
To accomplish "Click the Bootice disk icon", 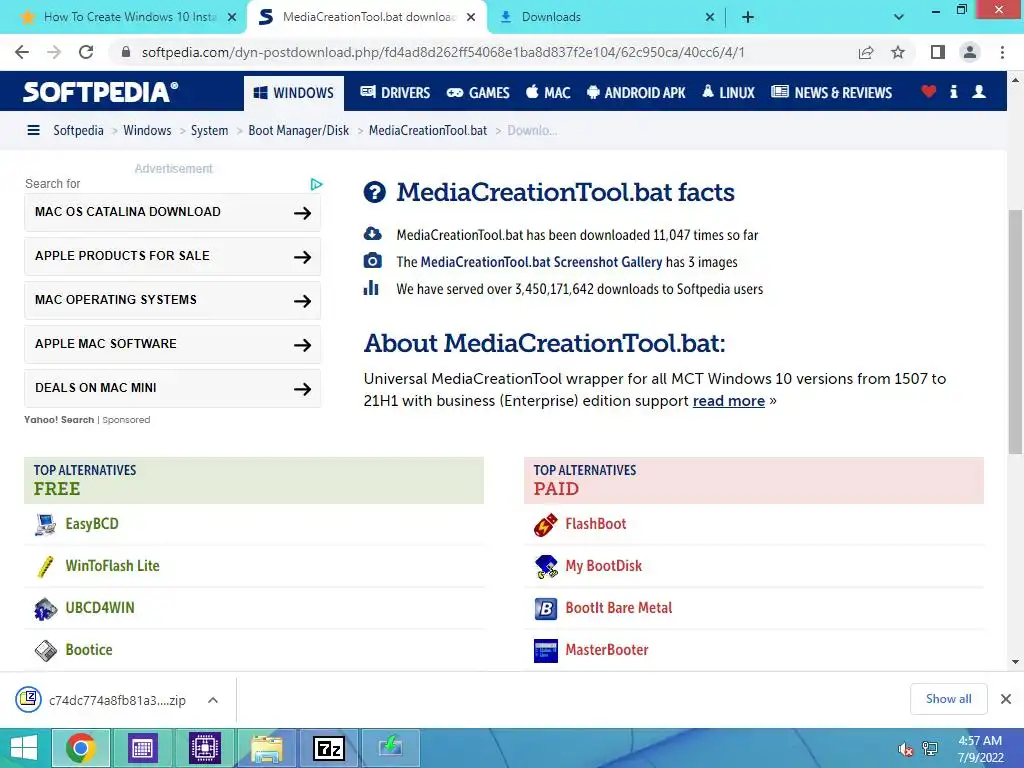I will [x=45, y=650].
